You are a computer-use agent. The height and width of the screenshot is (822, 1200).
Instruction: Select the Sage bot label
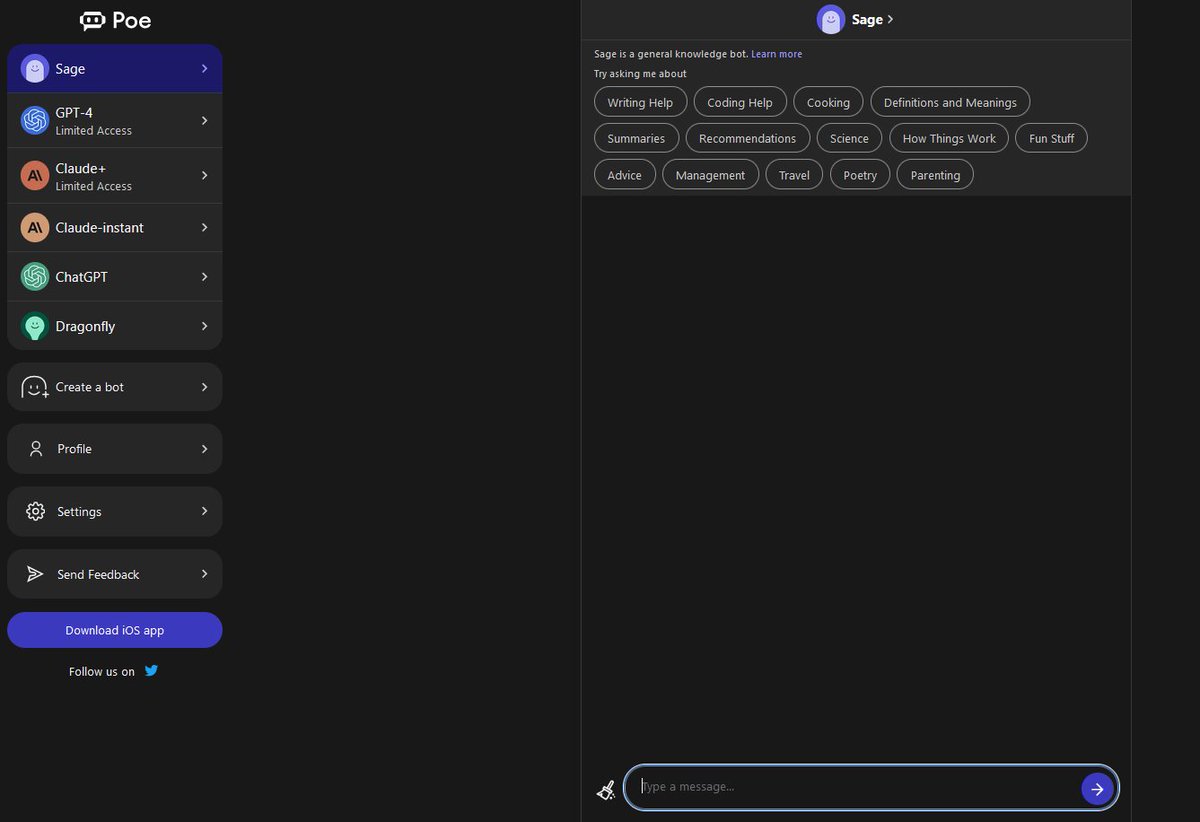point(70,69)
